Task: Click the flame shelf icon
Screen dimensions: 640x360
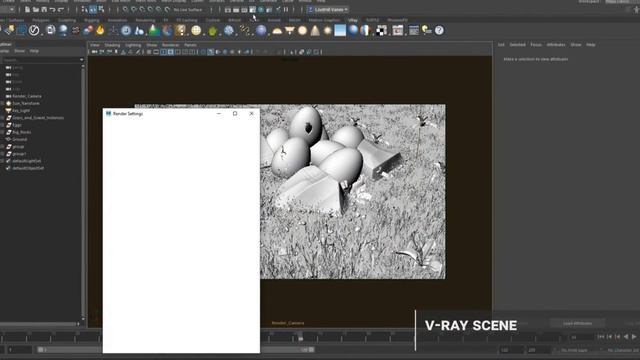Action: click(100, 30)
